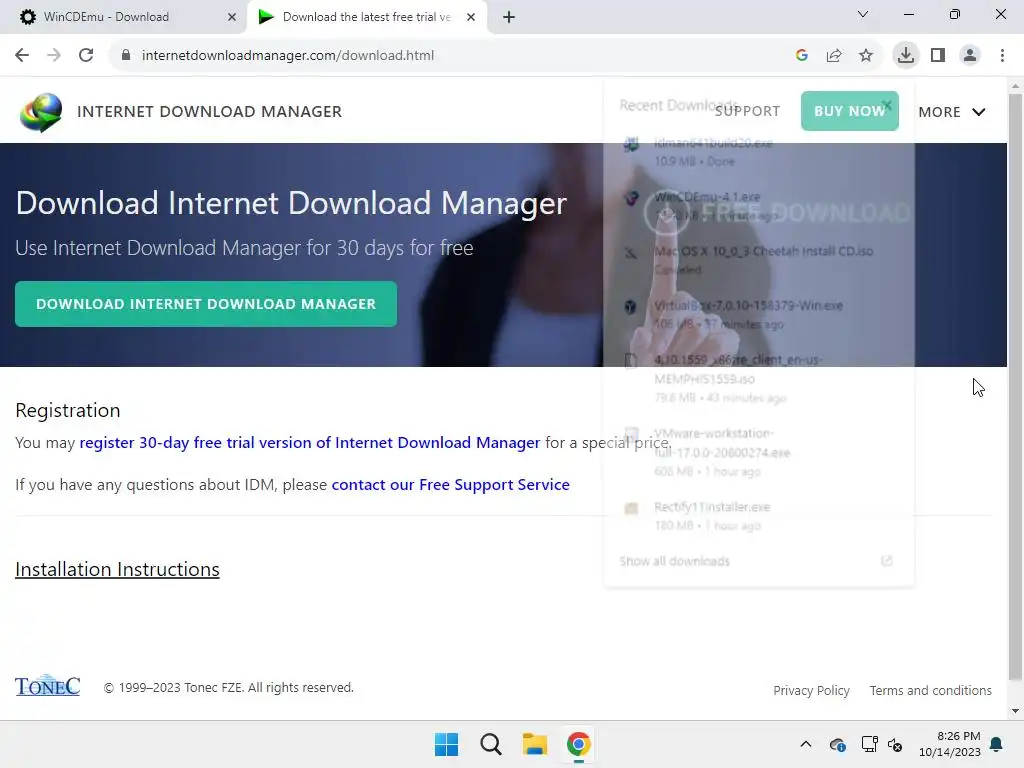Open File Explorer from taskbar

tap(534, 744)
